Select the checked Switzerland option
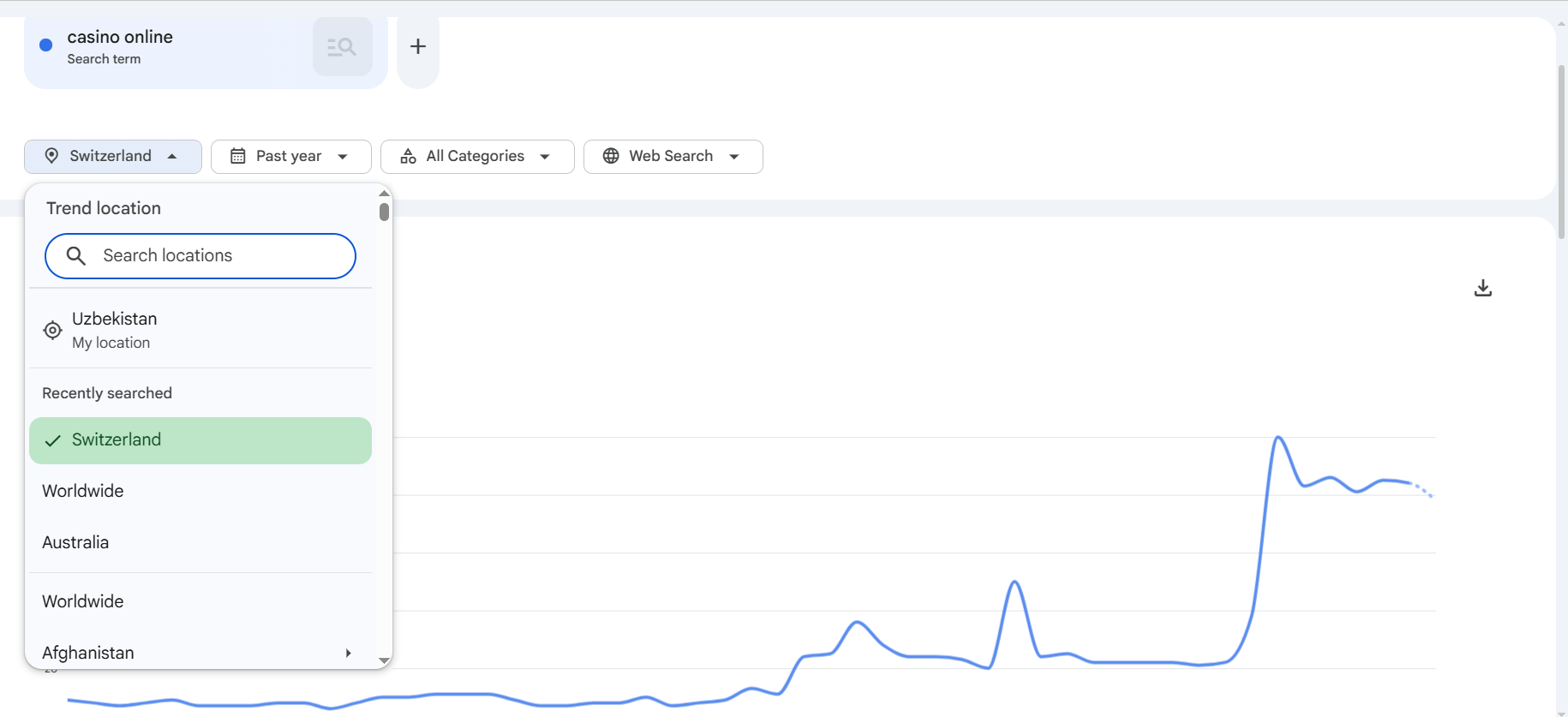Viewport: 1568px width, 717px height. coord(200,440)
